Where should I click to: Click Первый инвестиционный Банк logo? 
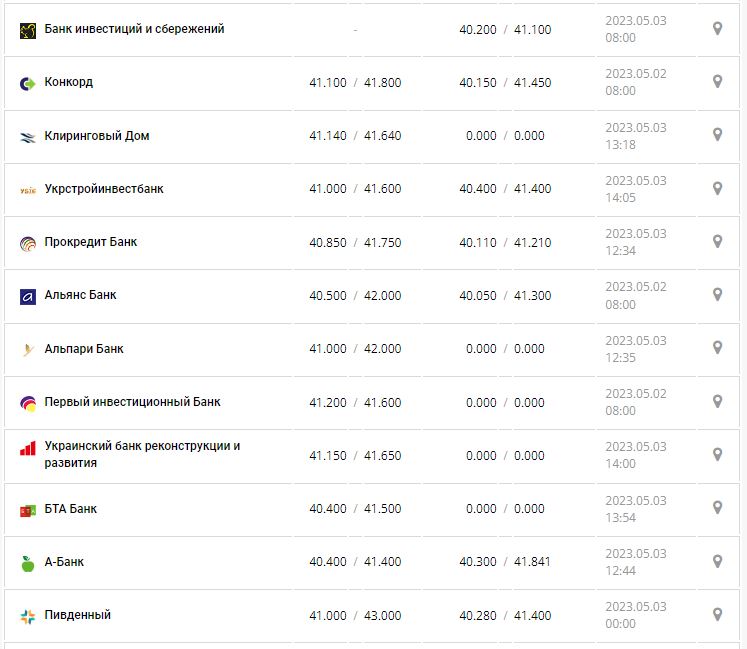point(28,402)
